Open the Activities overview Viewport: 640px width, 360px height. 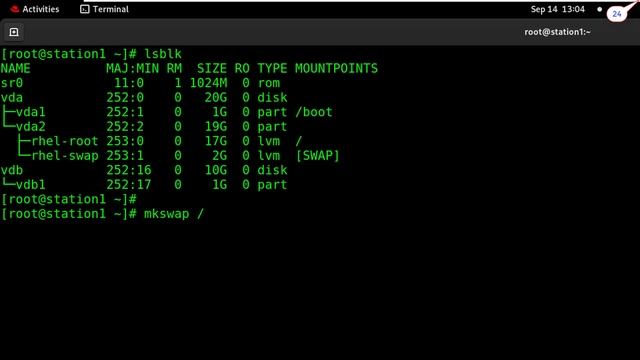click(x=35, y=9)
